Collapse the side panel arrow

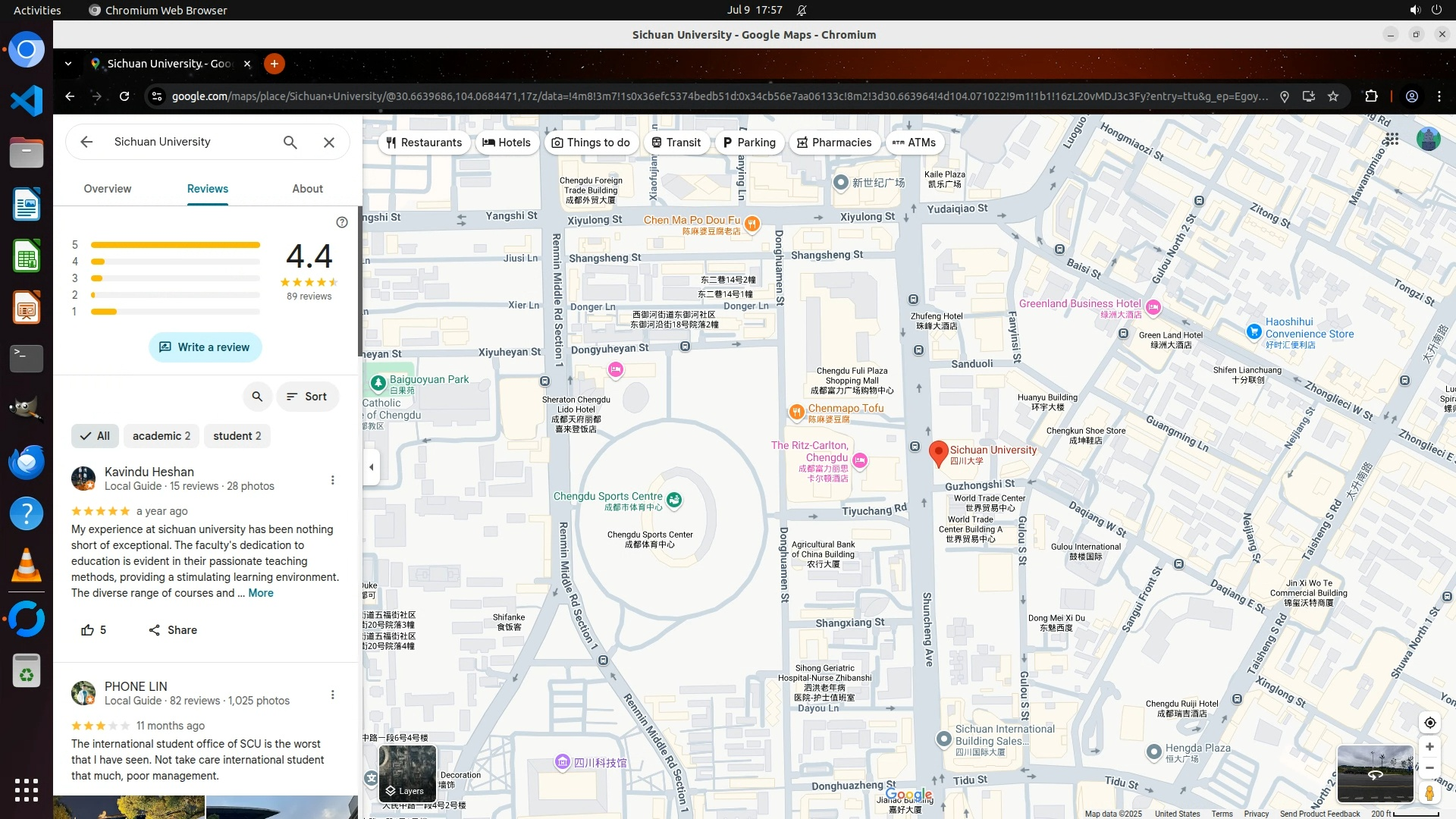[x=371, y=467]
